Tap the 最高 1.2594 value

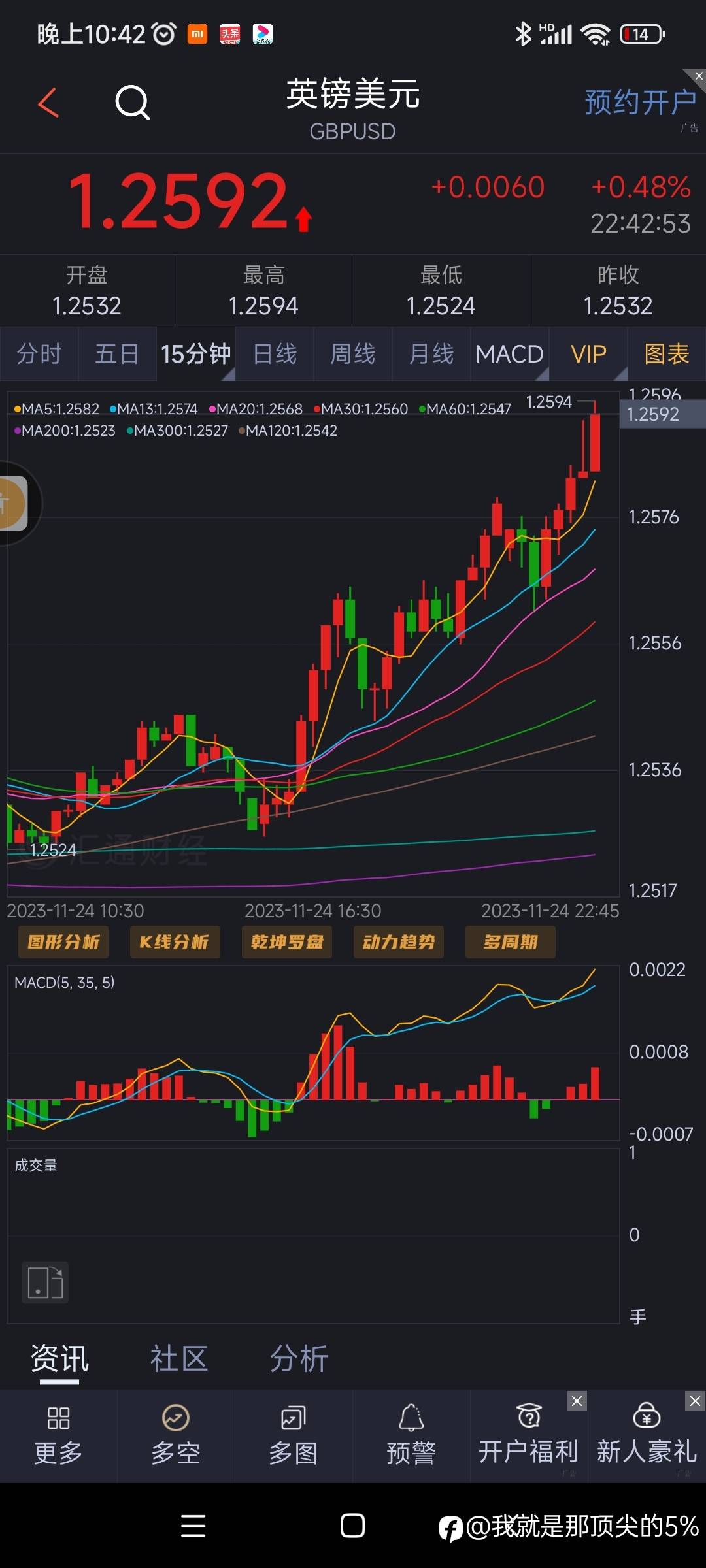263,306
